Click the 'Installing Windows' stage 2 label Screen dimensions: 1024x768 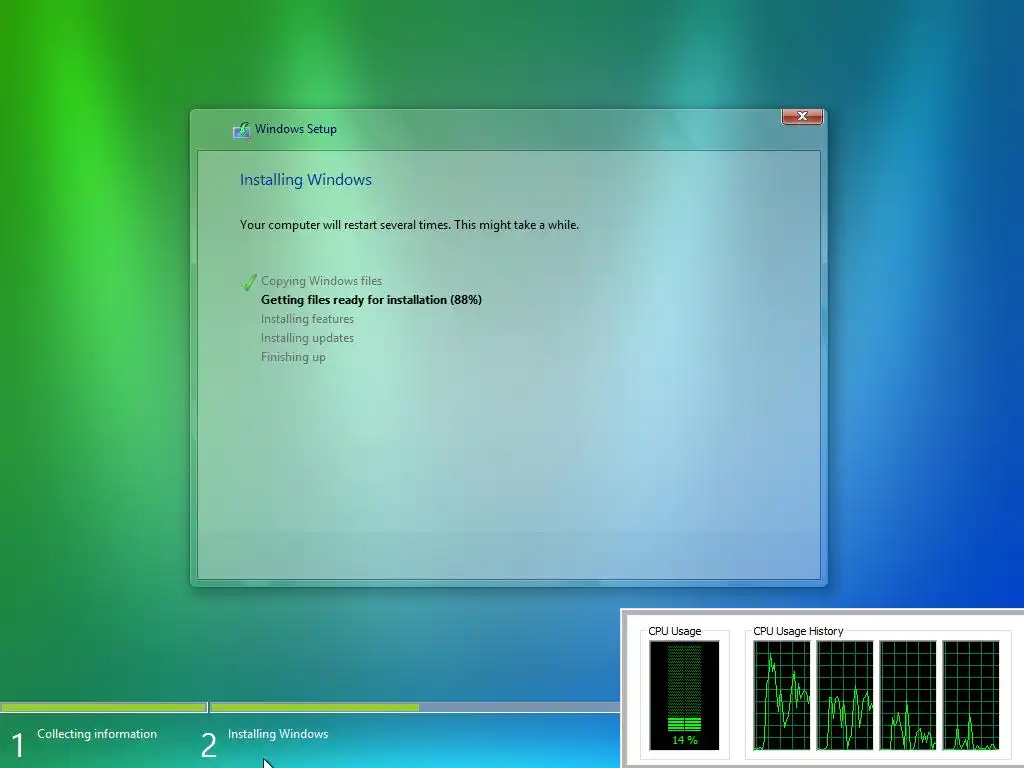point(278,734)
